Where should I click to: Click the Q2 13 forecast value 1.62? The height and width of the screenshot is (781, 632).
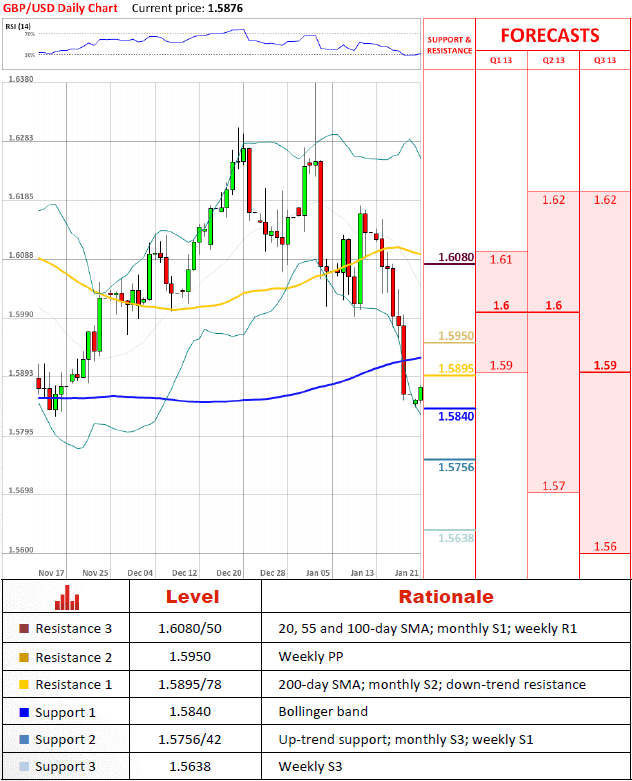coord(554,200)
